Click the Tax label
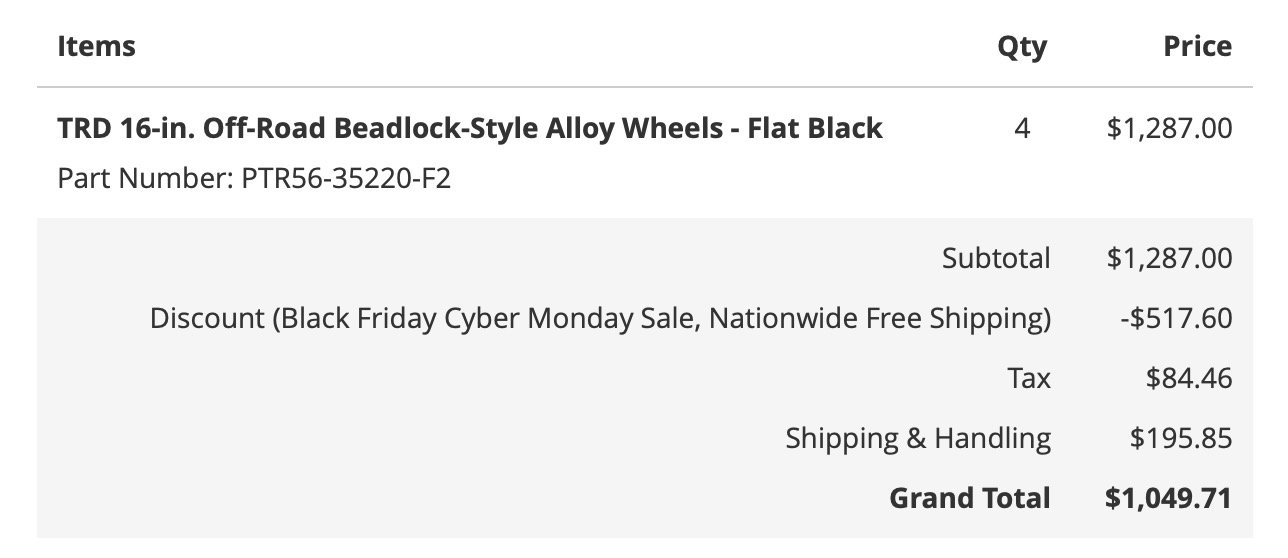 tap(1029, 378)
